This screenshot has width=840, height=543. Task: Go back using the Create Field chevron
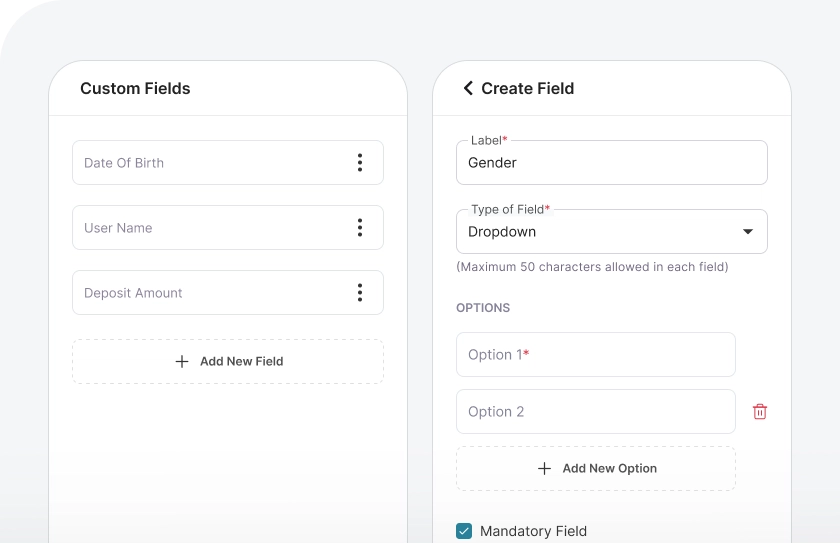(x=467, y=88)
